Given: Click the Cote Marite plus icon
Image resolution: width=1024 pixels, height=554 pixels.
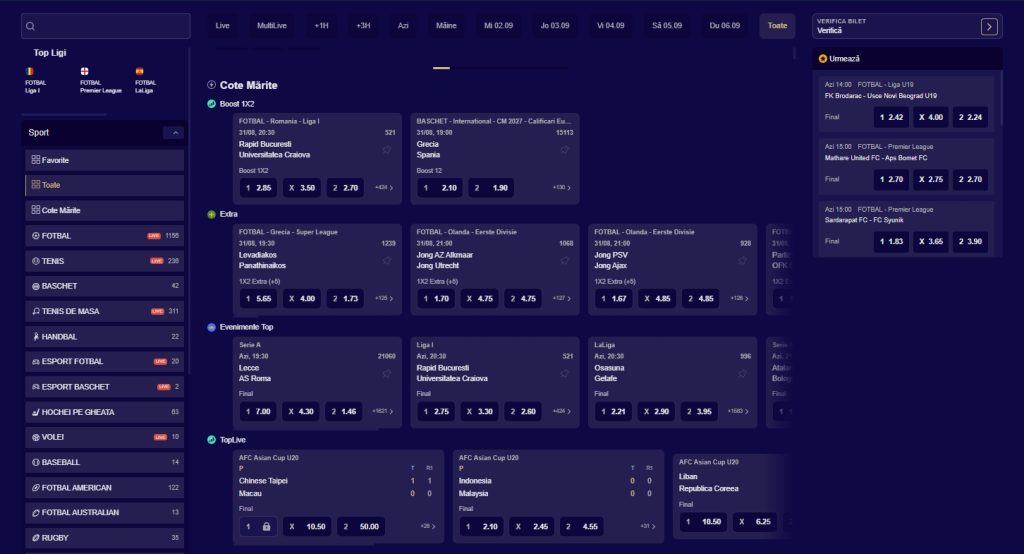Looking at the screenshot, I should coord(212,85).
